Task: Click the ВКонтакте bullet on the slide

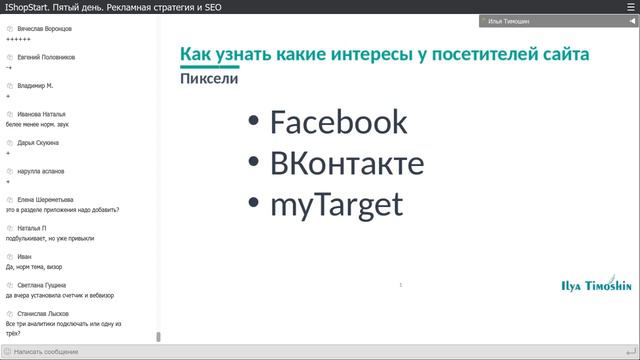Action: click(347, 163)
